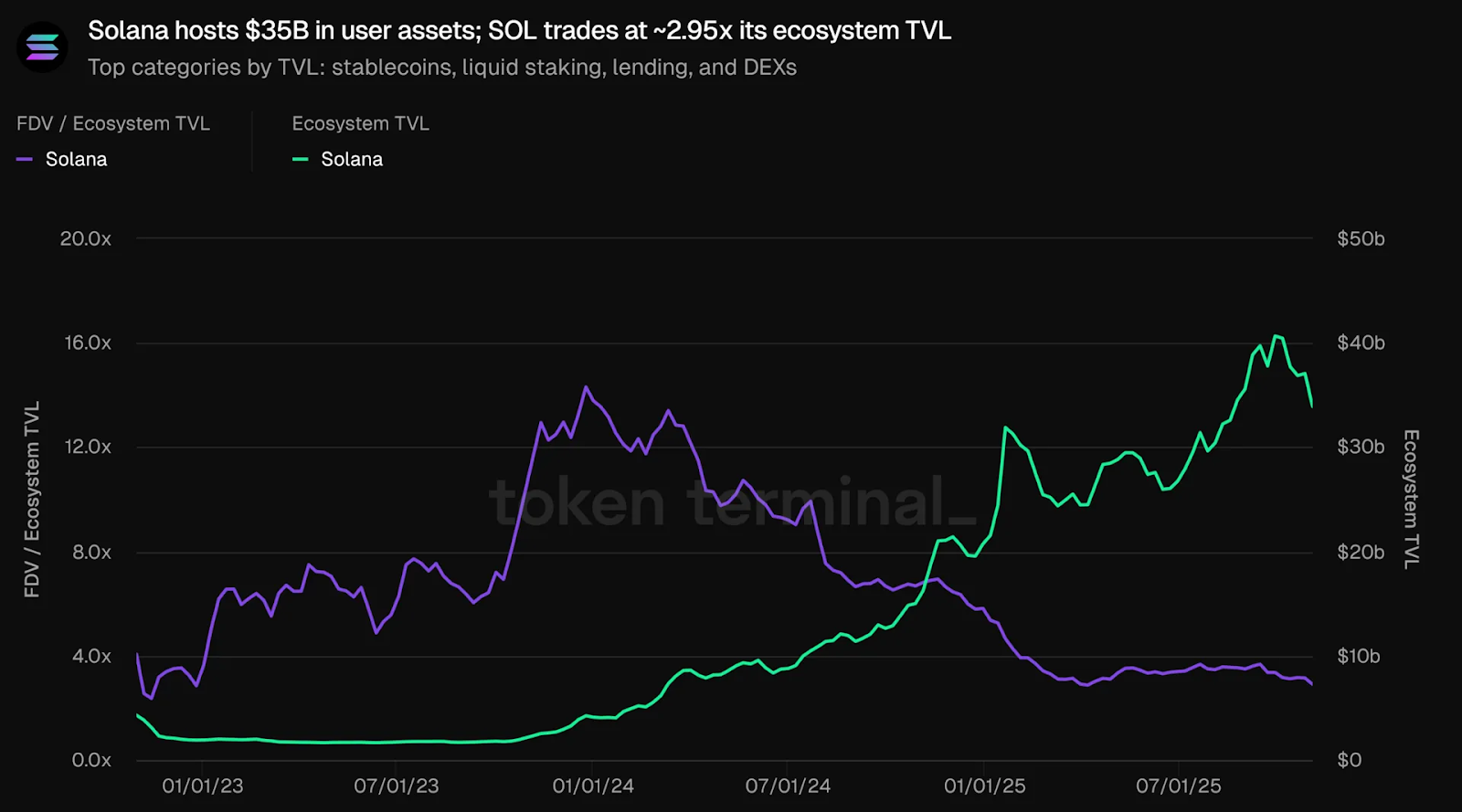Select the FDV / Ecosystem TVL legend heading
Image resolution: width=1462 pixels, height=812 pixels.
click(x=113, y=123)
